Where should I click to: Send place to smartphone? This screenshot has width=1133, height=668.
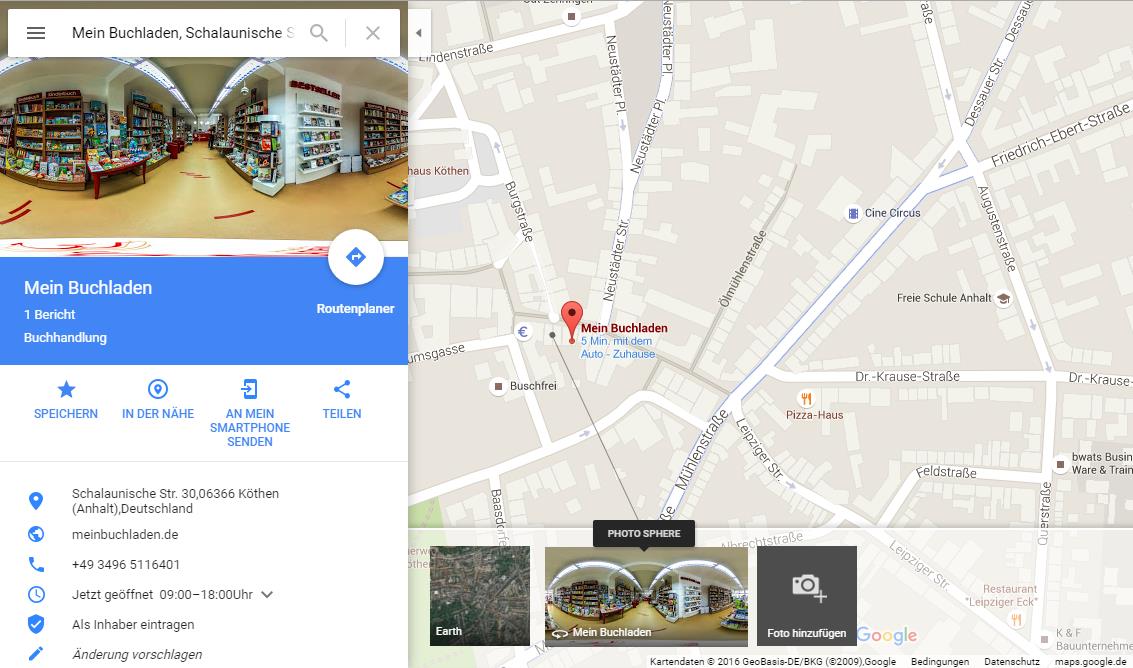tap(250, 414)
